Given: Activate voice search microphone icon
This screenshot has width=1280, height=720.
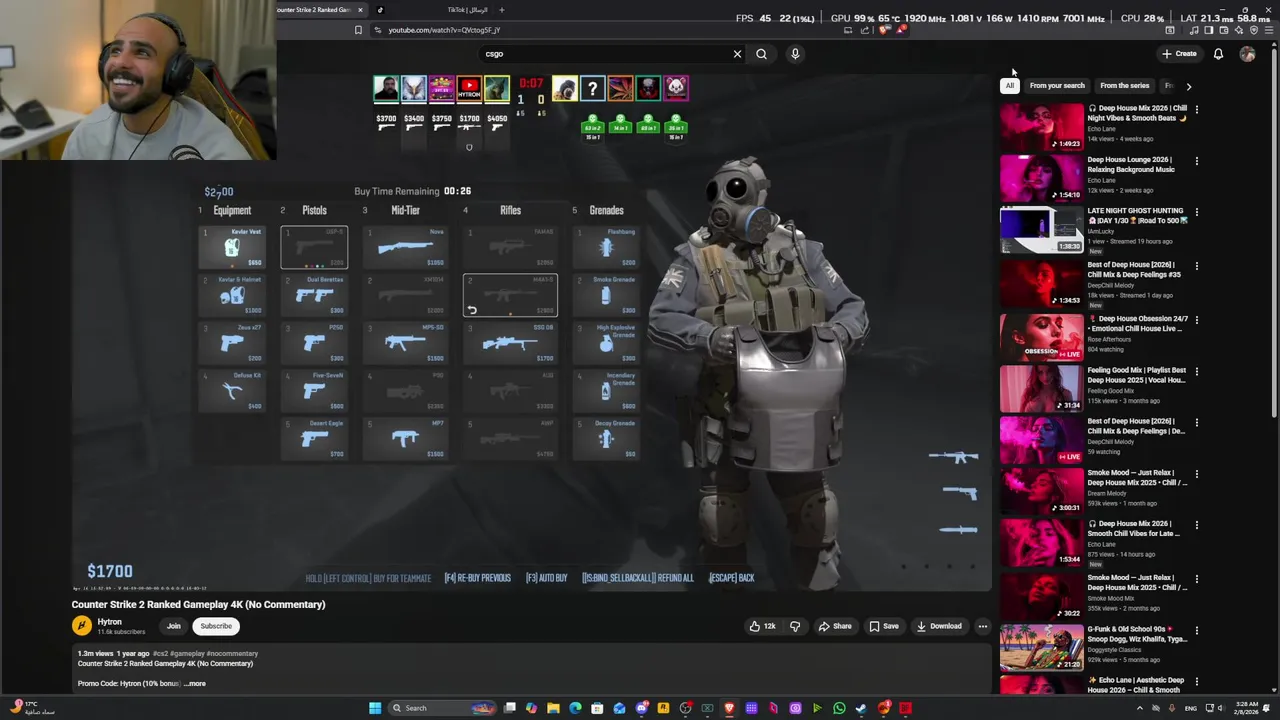Looking at the screenshot, I should (795, 54).
